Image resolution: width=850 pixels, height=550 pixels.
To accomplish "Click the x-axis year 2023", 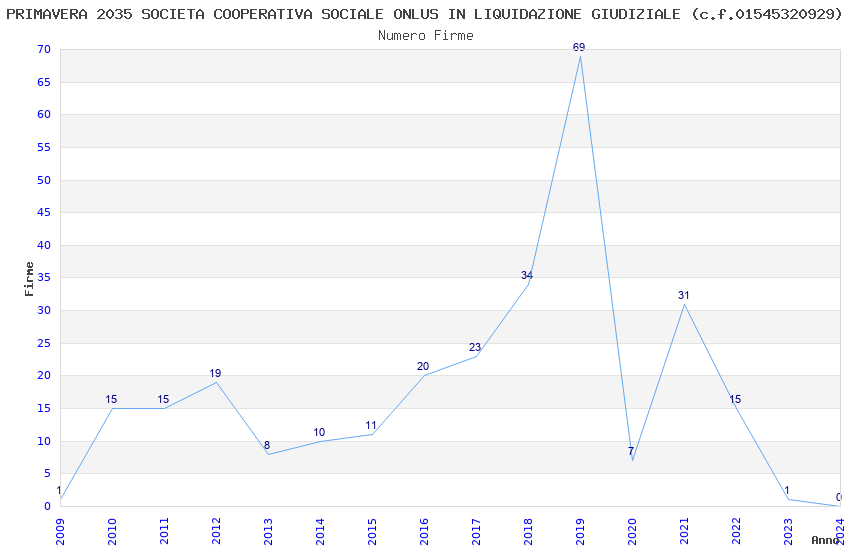I will 788,531.
